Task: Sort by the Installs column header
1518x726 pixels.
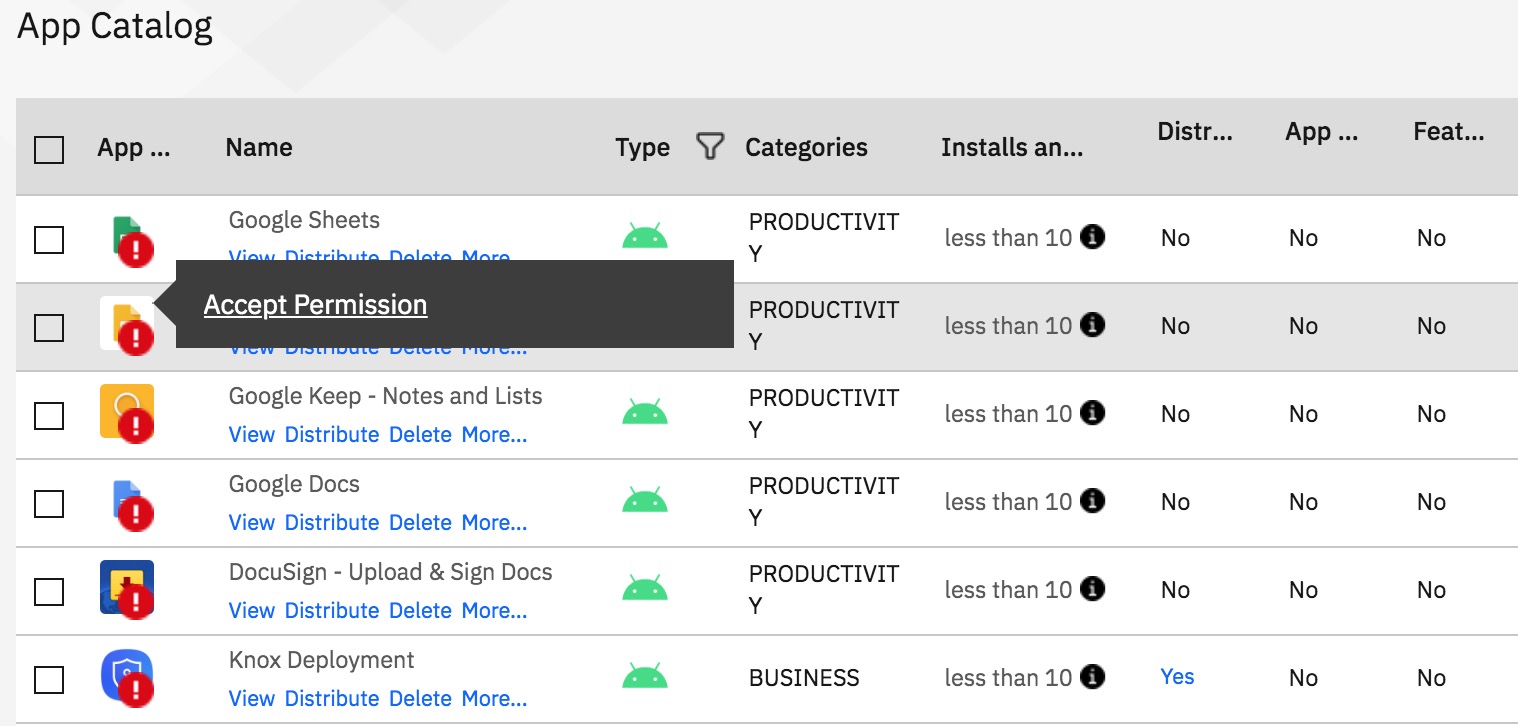Action: tap(1012, 147)
